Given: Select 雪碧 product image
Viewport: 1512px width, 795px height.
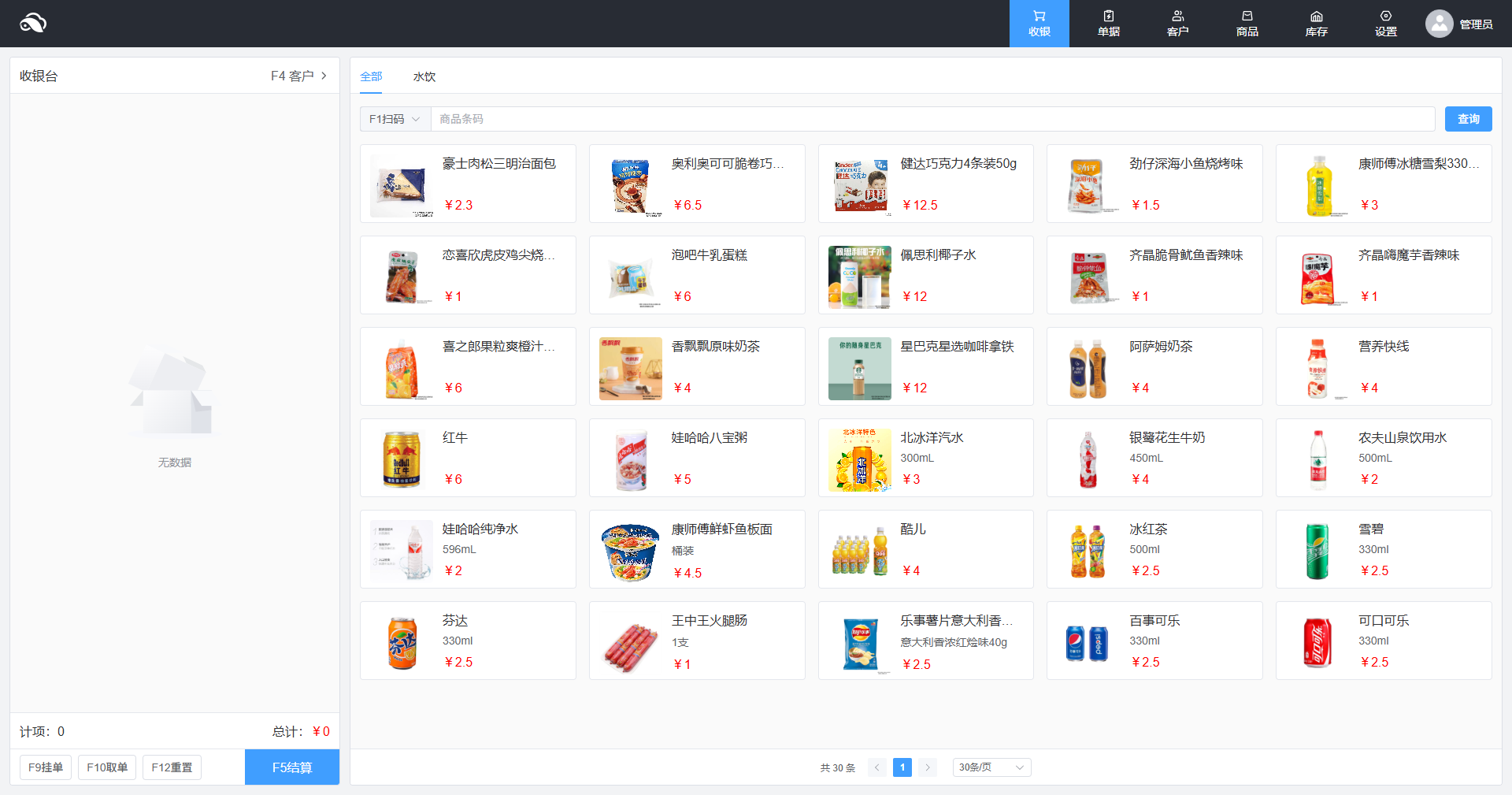Looking at the screenshot, I should tap(1317, 552).
